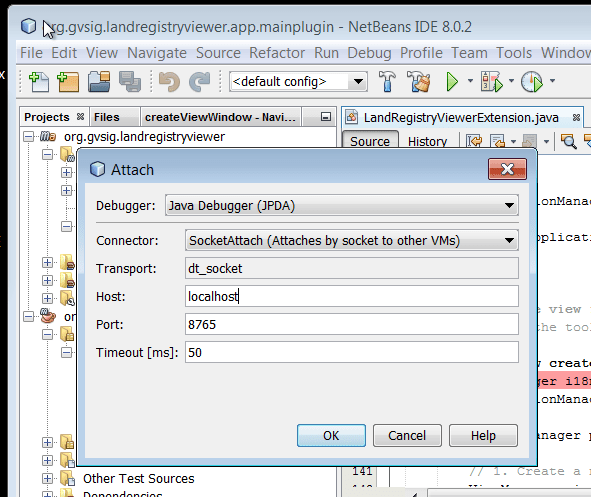591x497 pixels.
Task: Open the Source menu
Action: pyautogui.click(x=218, y=53)
